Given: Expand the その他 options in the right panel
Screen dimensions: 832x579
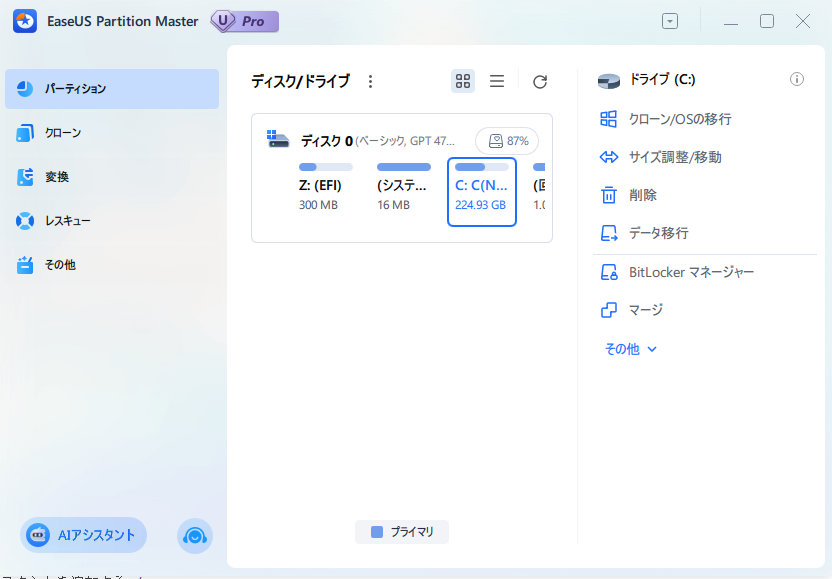Looking at the screenshot, I should 631,348.
